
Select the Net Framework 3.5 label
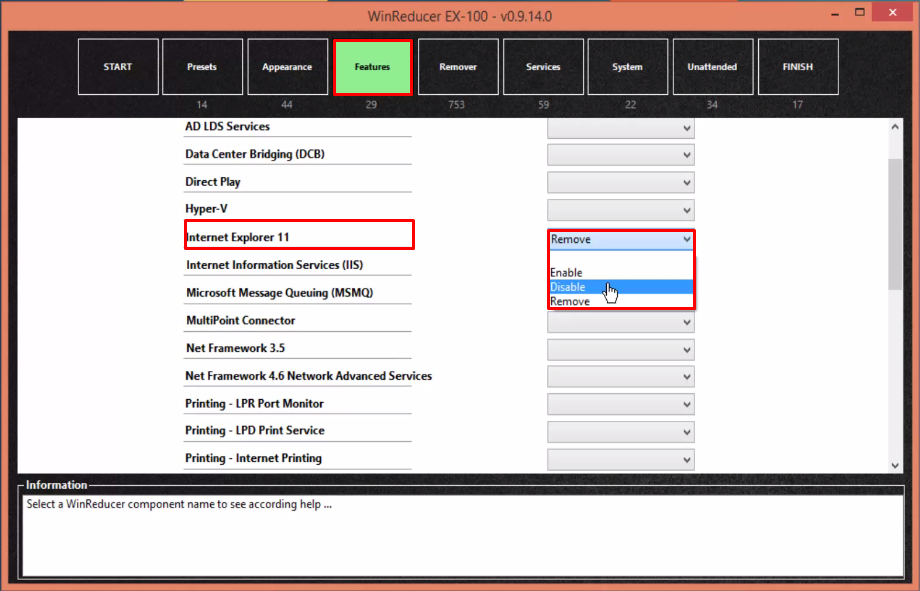coord(235,348)
